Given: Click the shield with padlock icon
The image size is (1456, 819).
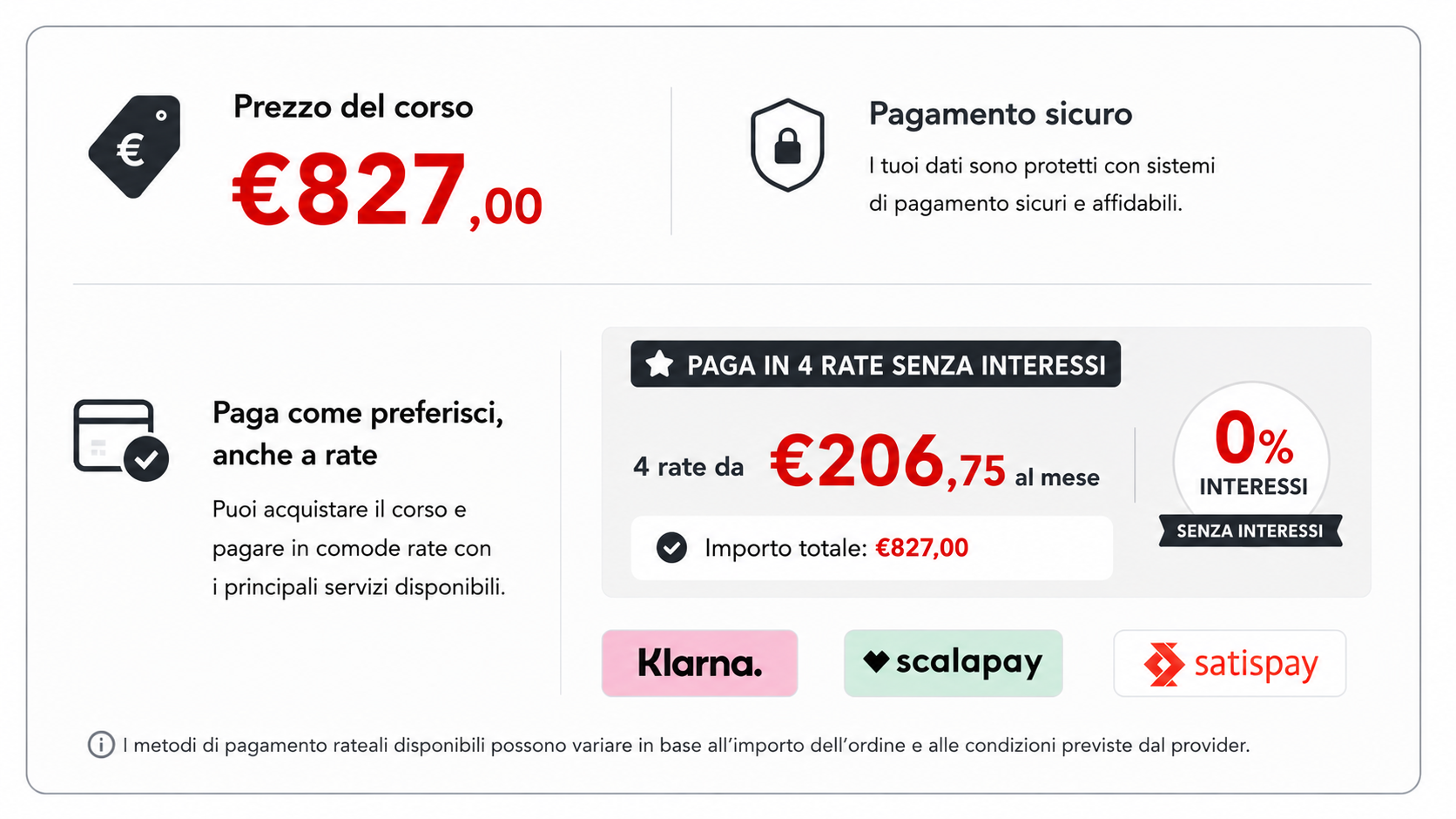Looking at the screenshot, I should (787, 145).
